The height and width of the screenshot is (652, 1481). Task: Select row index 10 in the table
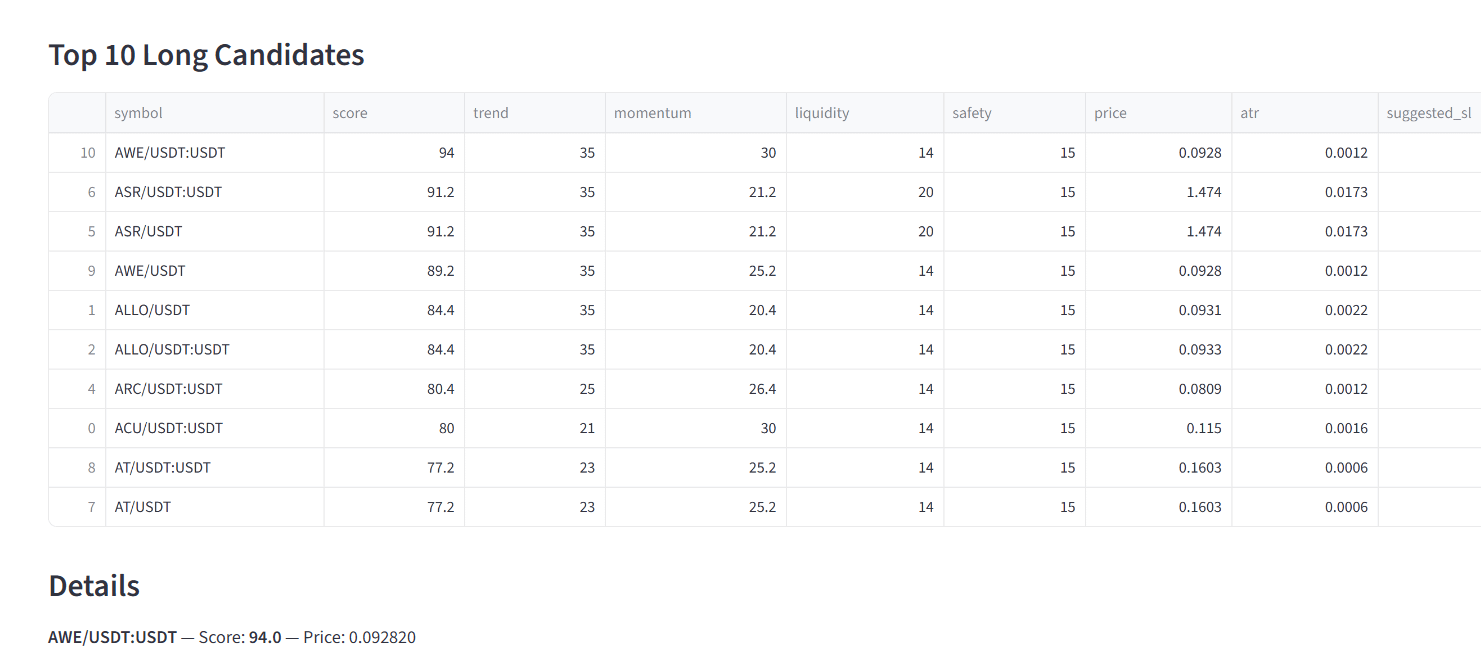click(x=88, y=153)
